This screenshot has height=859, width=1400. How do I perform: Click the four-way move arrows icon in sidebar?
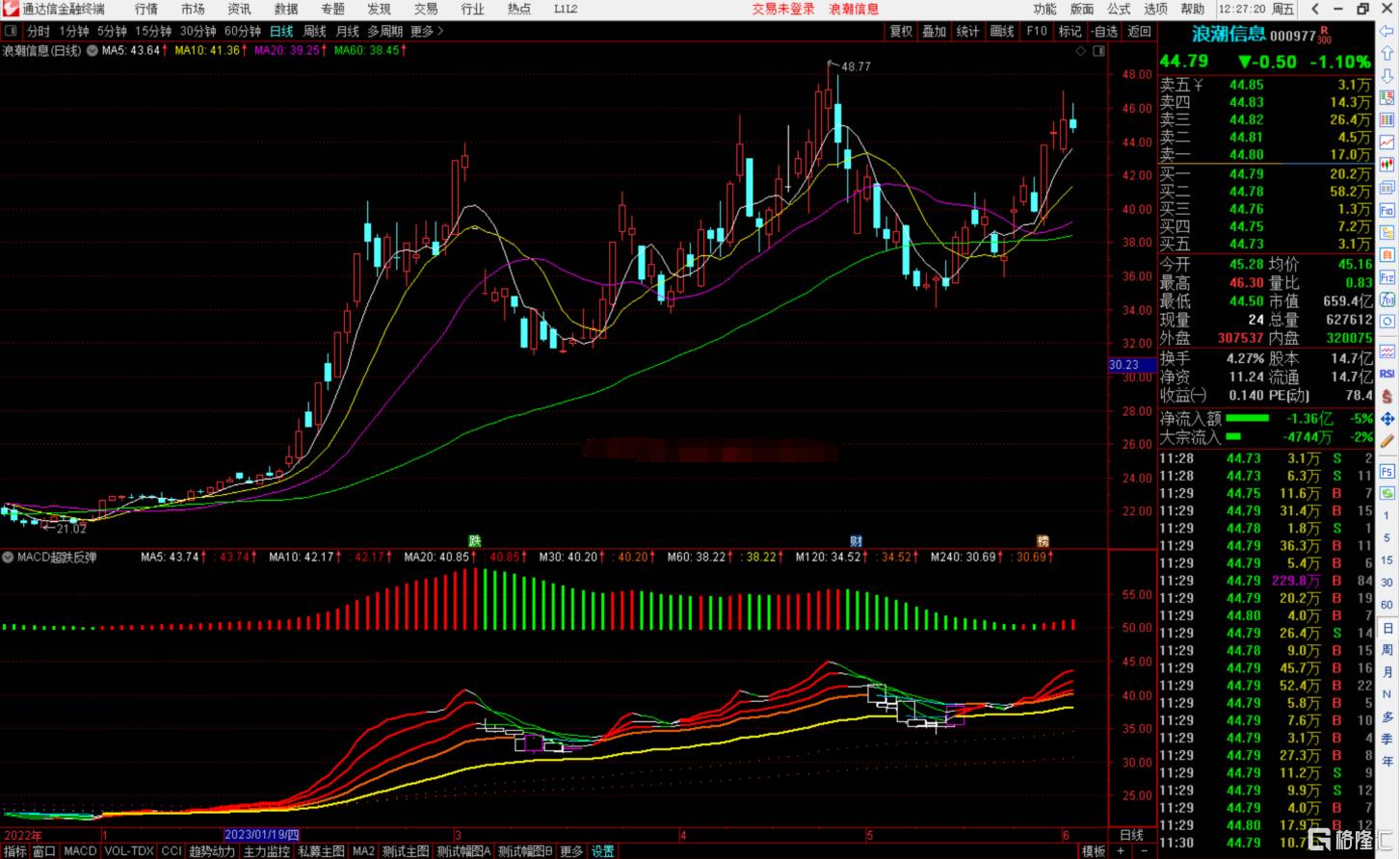(1387, 420)
